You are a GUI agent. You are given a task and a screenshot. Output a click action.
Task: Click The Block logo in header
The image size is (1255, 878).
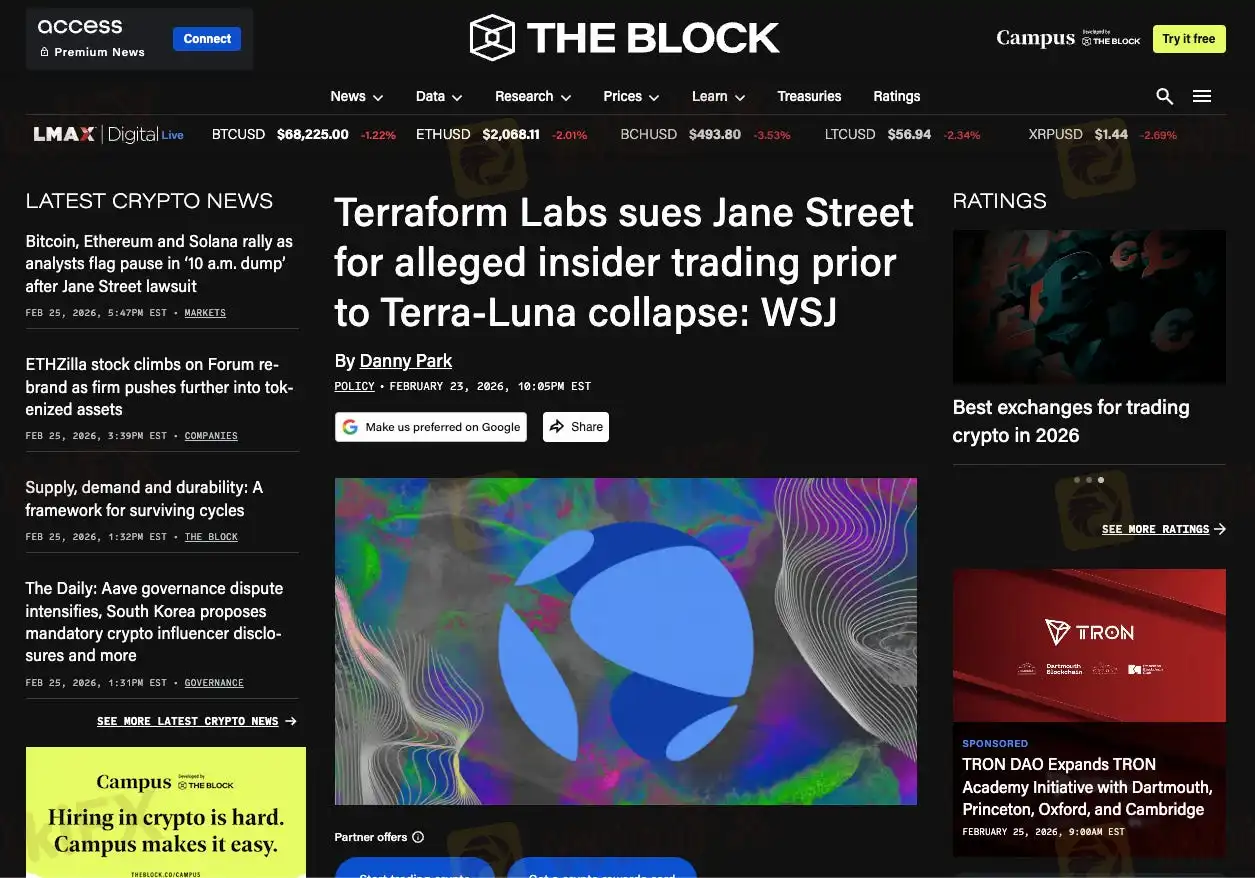point(625,38)
